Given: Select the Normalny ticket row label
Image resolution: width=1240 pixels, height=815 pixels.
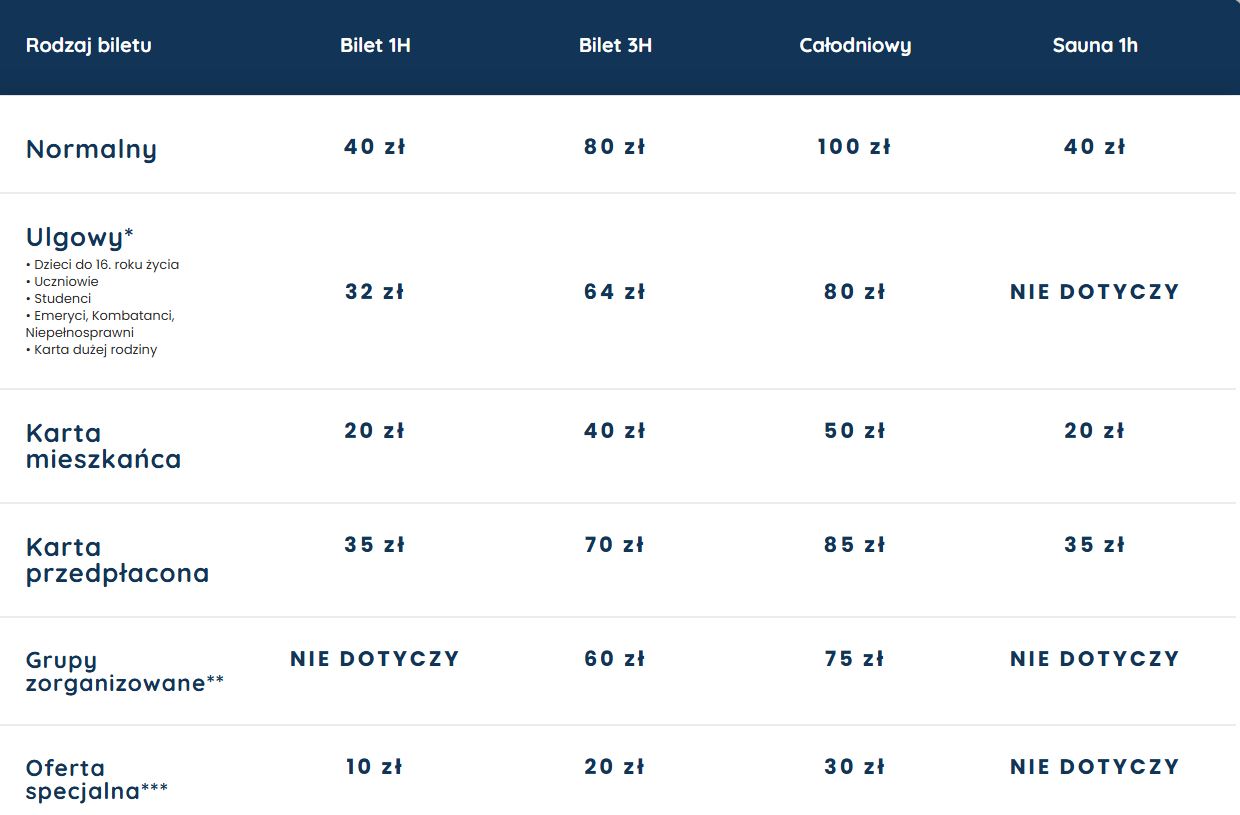Looking at the screenshot, I should (91, 149).
